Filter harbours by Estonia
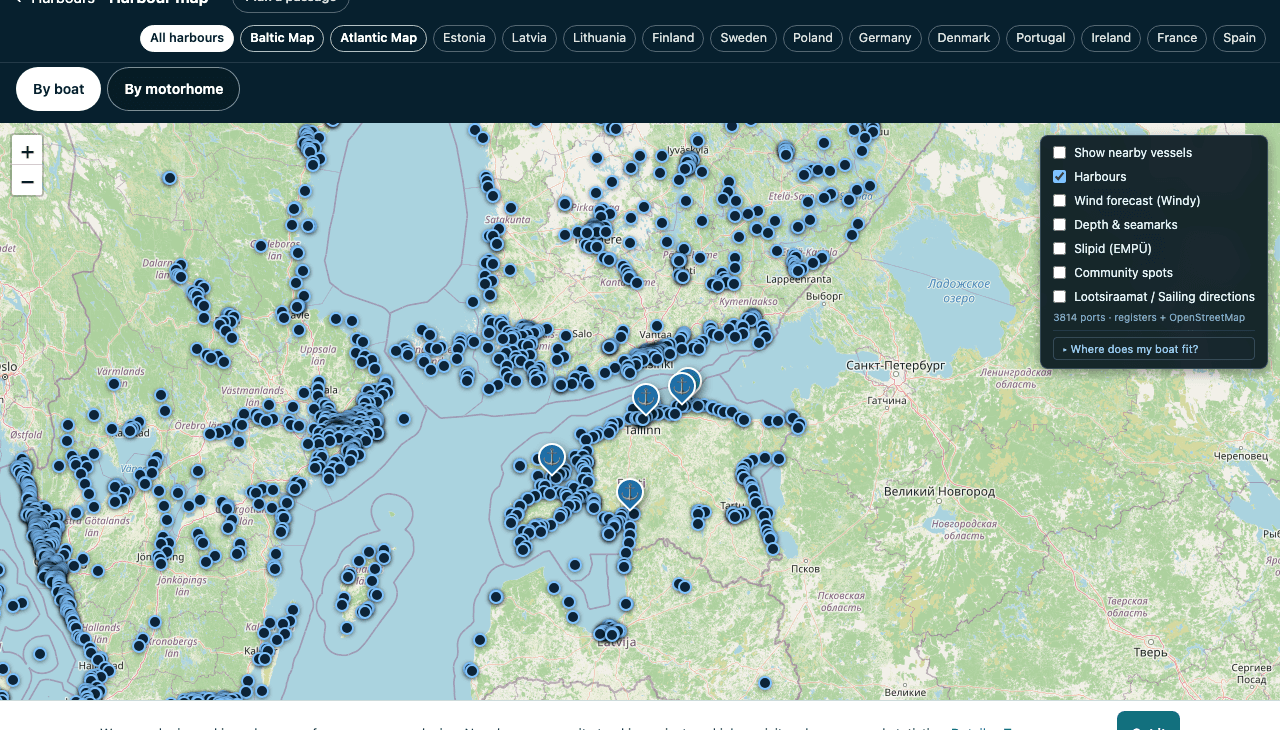This screenshot has width=1280, height=730. [464, 38]
